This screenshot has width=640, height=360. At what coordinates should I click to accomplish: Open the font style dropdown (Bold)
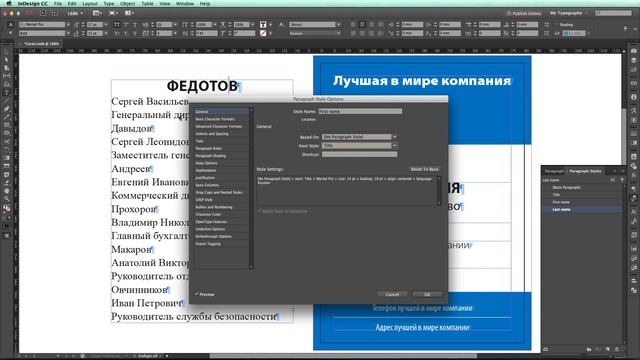coord(68,33)
